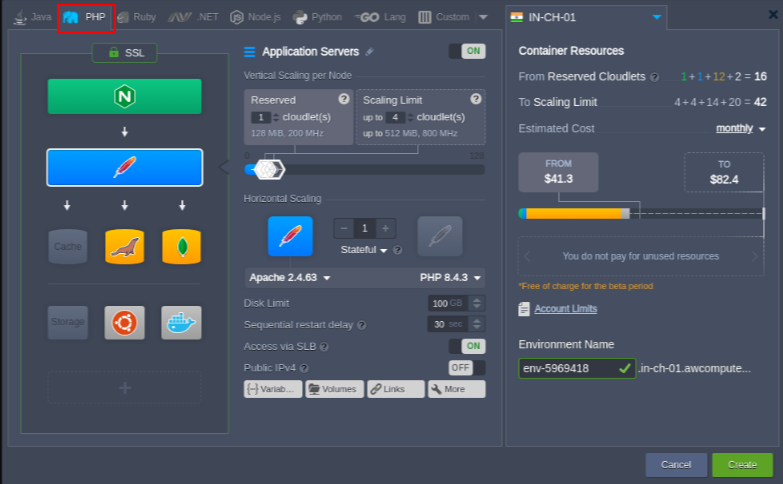
Task: Click the Environment Name input field
Action: (567, 368)
